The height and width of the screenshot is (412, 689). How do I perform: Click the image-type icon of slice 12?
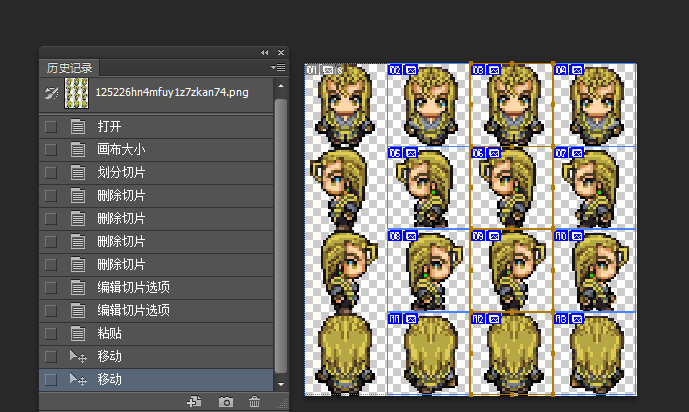tap(494, 319)
